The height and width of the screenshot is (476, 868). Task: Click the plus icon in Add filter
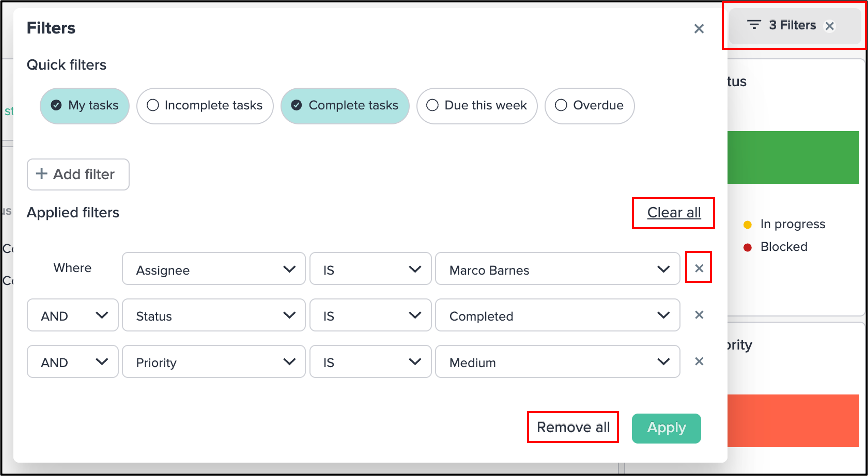[41, 174]
